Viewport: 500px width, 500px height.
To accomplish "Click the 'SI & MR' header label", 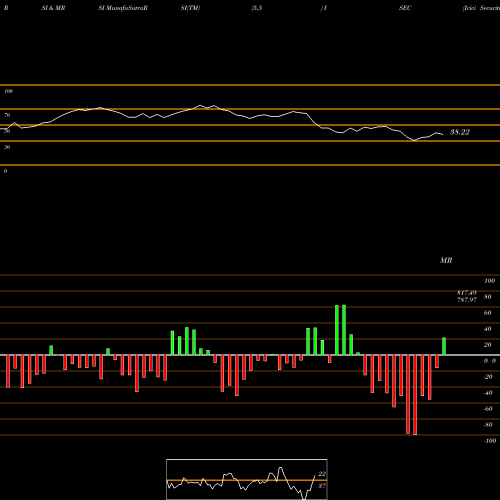I will coord(53,8).
